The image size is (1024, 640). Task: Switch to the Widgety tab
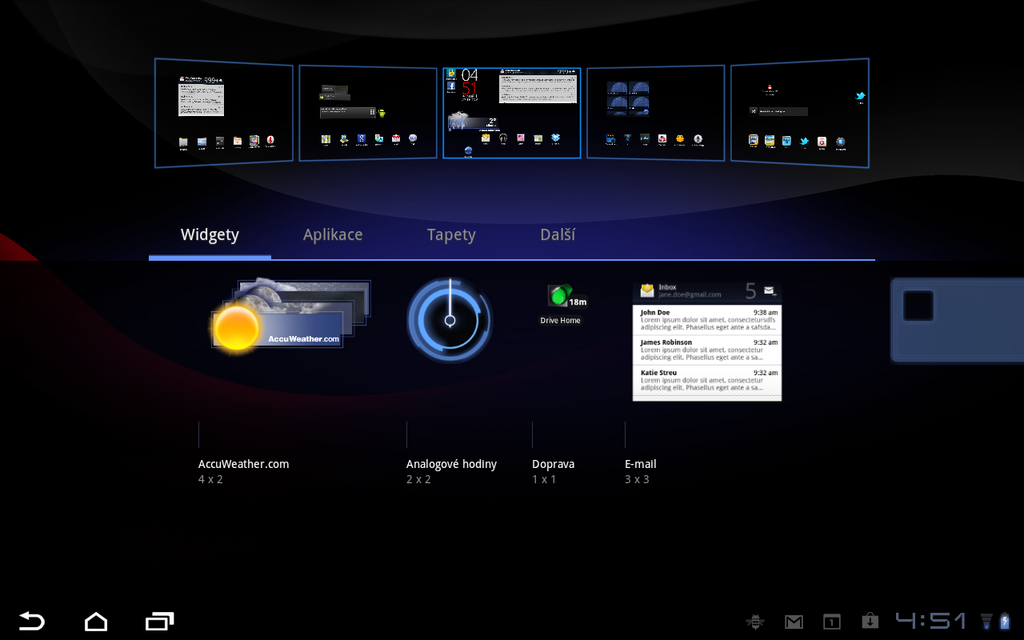210,235
